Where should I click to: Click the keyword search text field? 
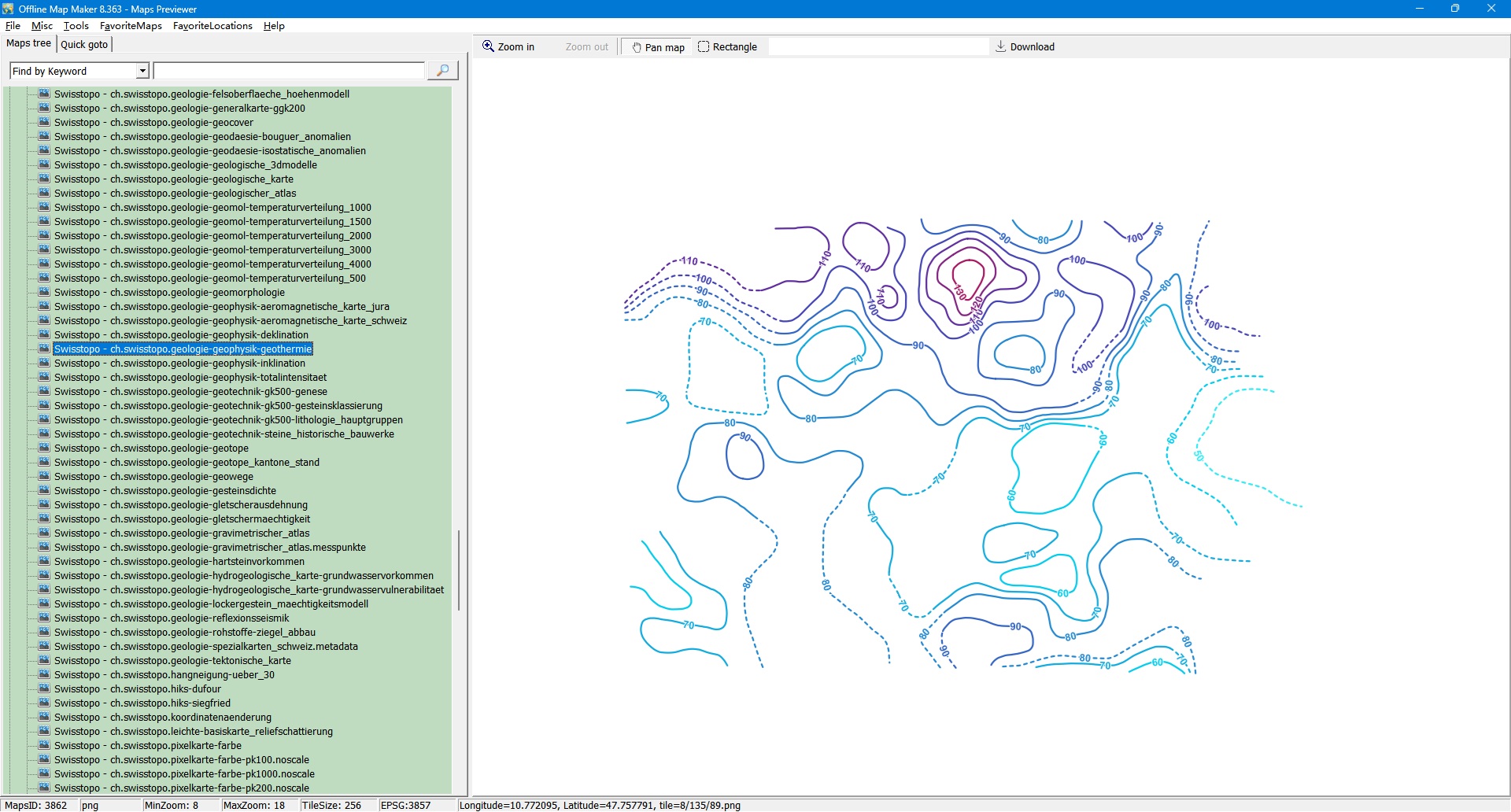[289, 71]
